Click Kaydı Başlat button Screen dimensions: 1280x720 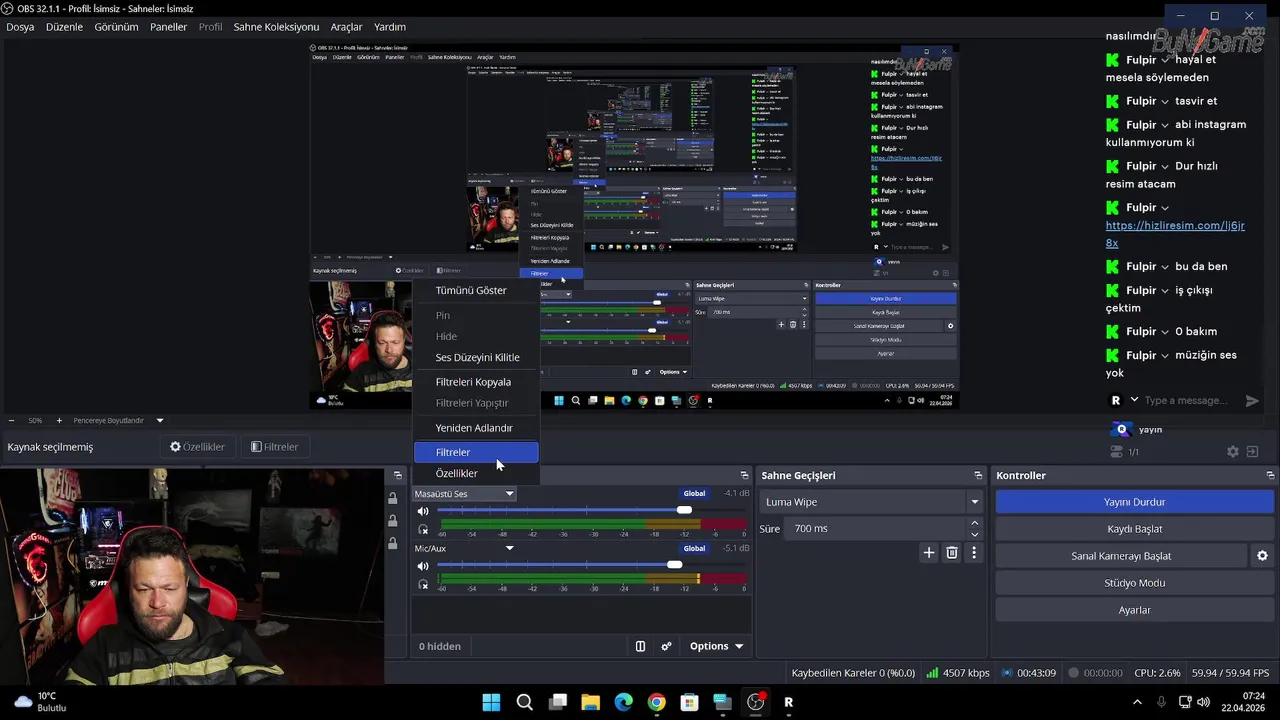[1135, 529]
